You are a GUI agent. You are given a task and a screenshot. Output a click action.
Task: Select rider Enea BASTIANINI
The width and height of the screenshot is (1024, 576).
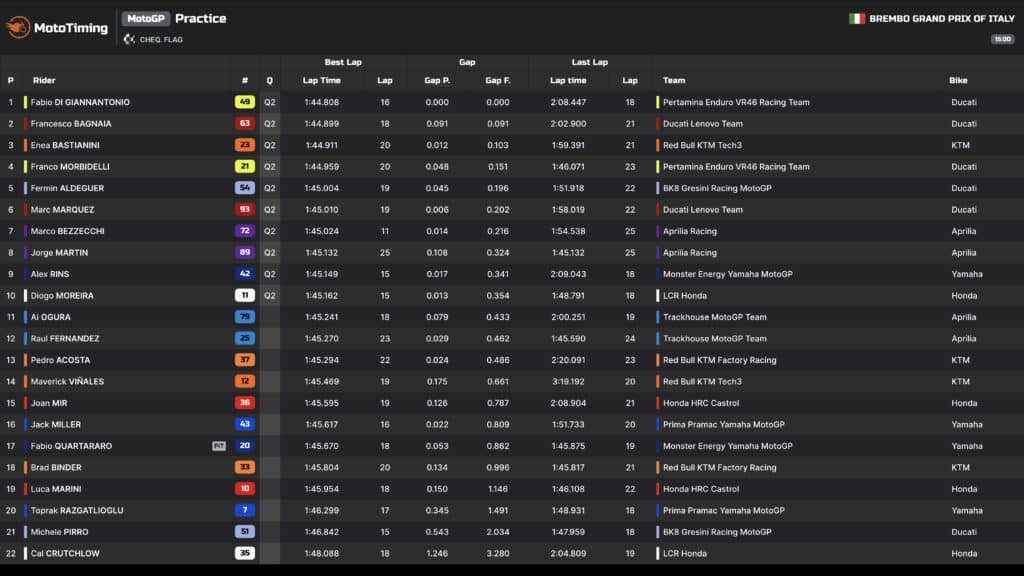[65, 146]
